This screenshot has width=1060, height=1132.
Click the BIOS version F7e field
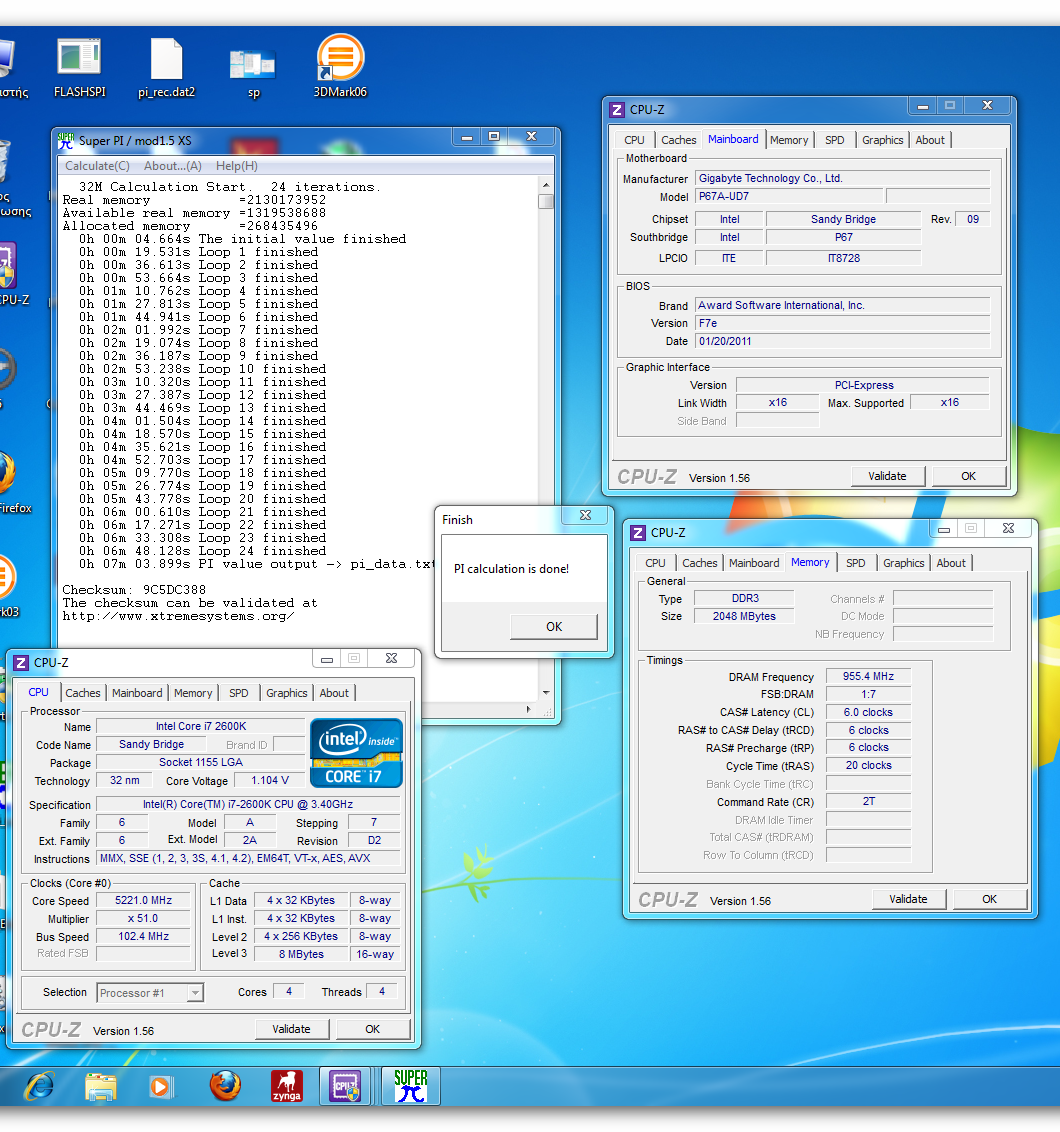click(x=843, y=323)
